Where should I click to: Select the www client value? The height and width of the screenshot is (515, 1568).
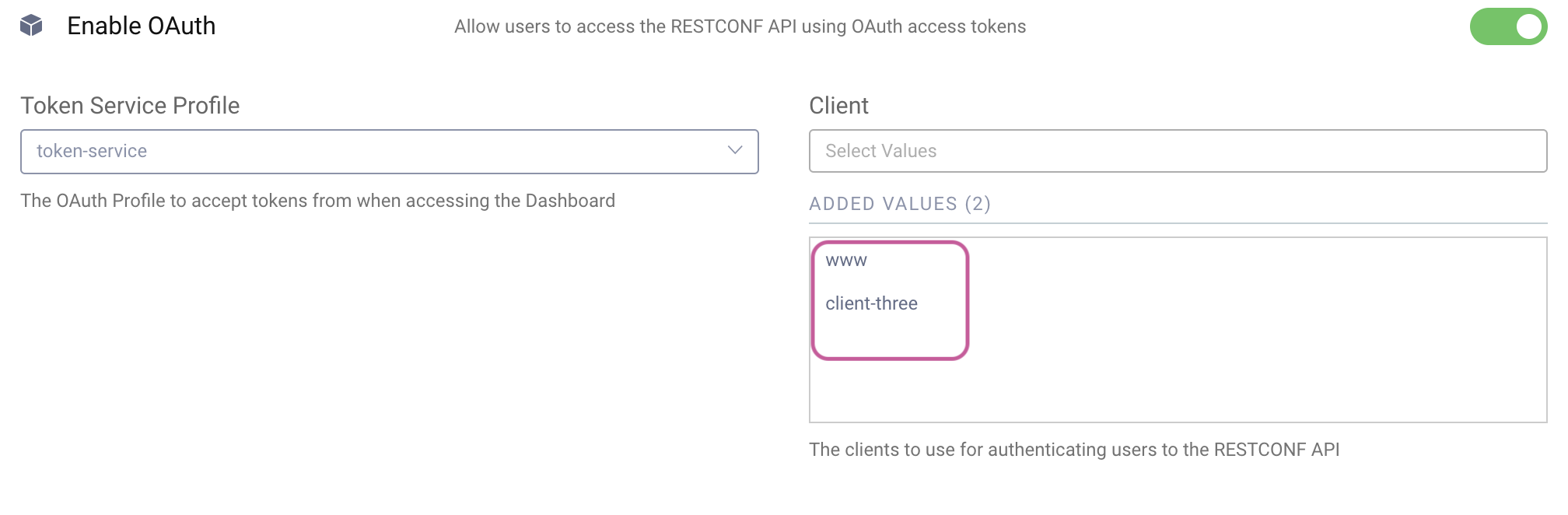pos(846,261)
